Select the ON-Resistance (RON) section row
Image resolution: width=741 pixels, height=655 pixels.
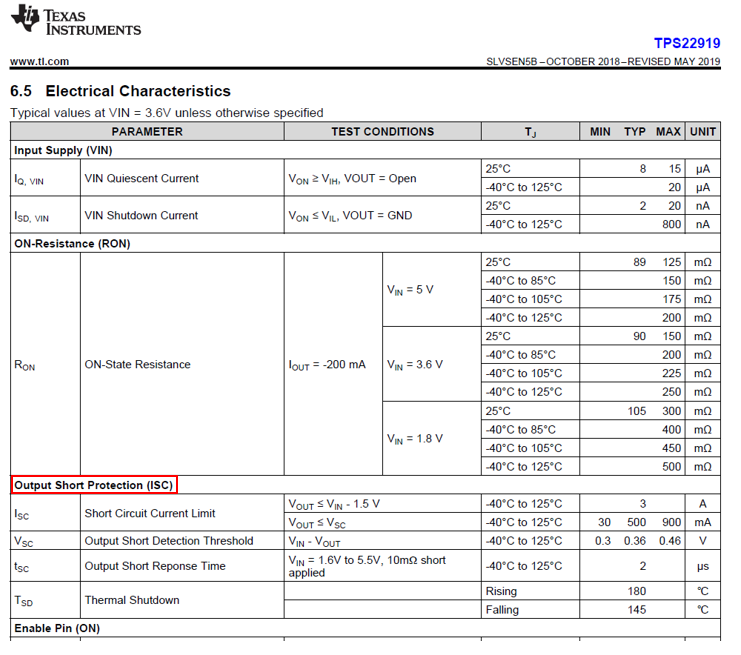coord(365,243)
